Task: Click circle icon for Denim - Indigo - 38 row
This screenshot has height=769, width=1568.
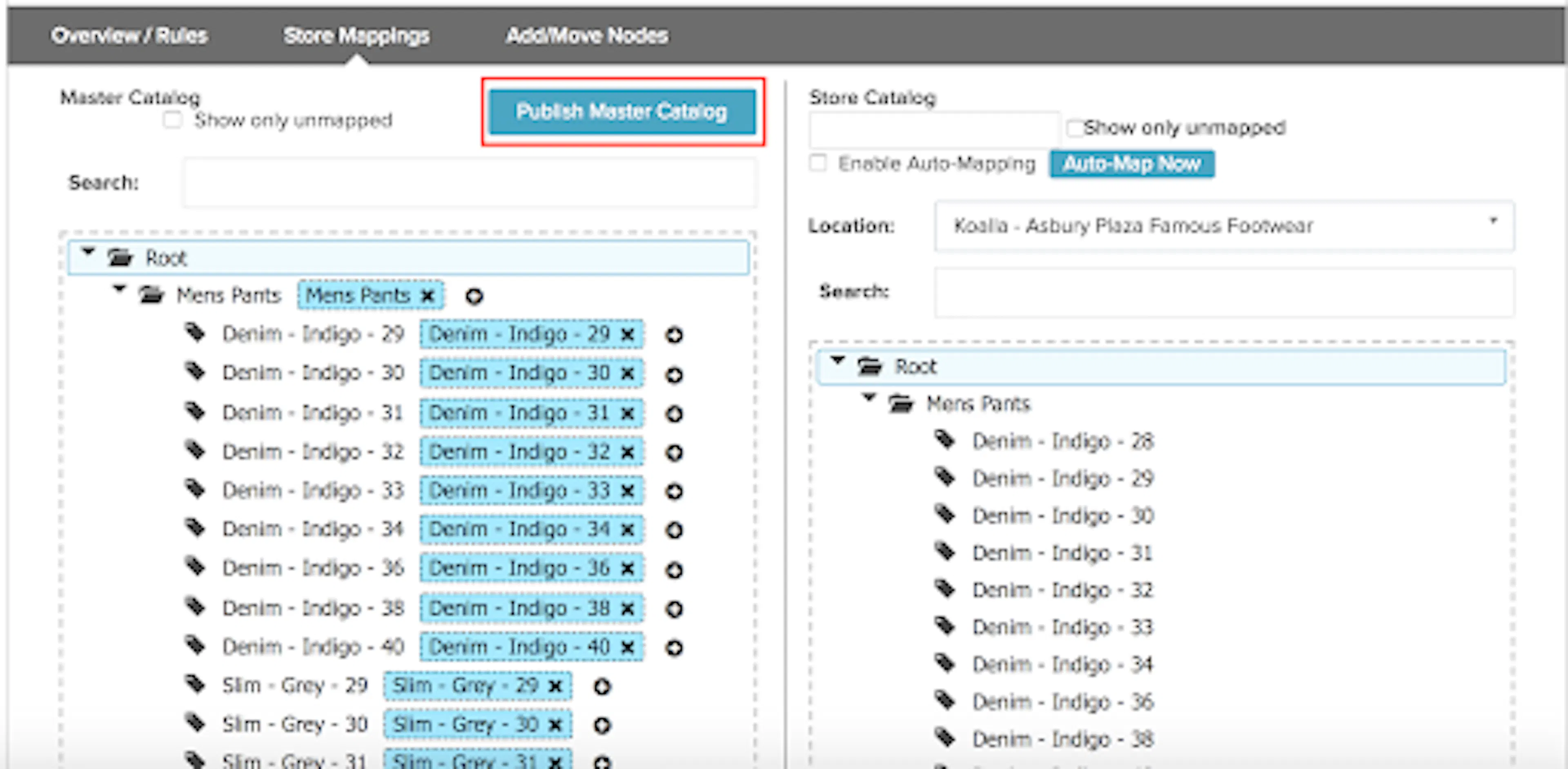Action: [x=674, y=609]
